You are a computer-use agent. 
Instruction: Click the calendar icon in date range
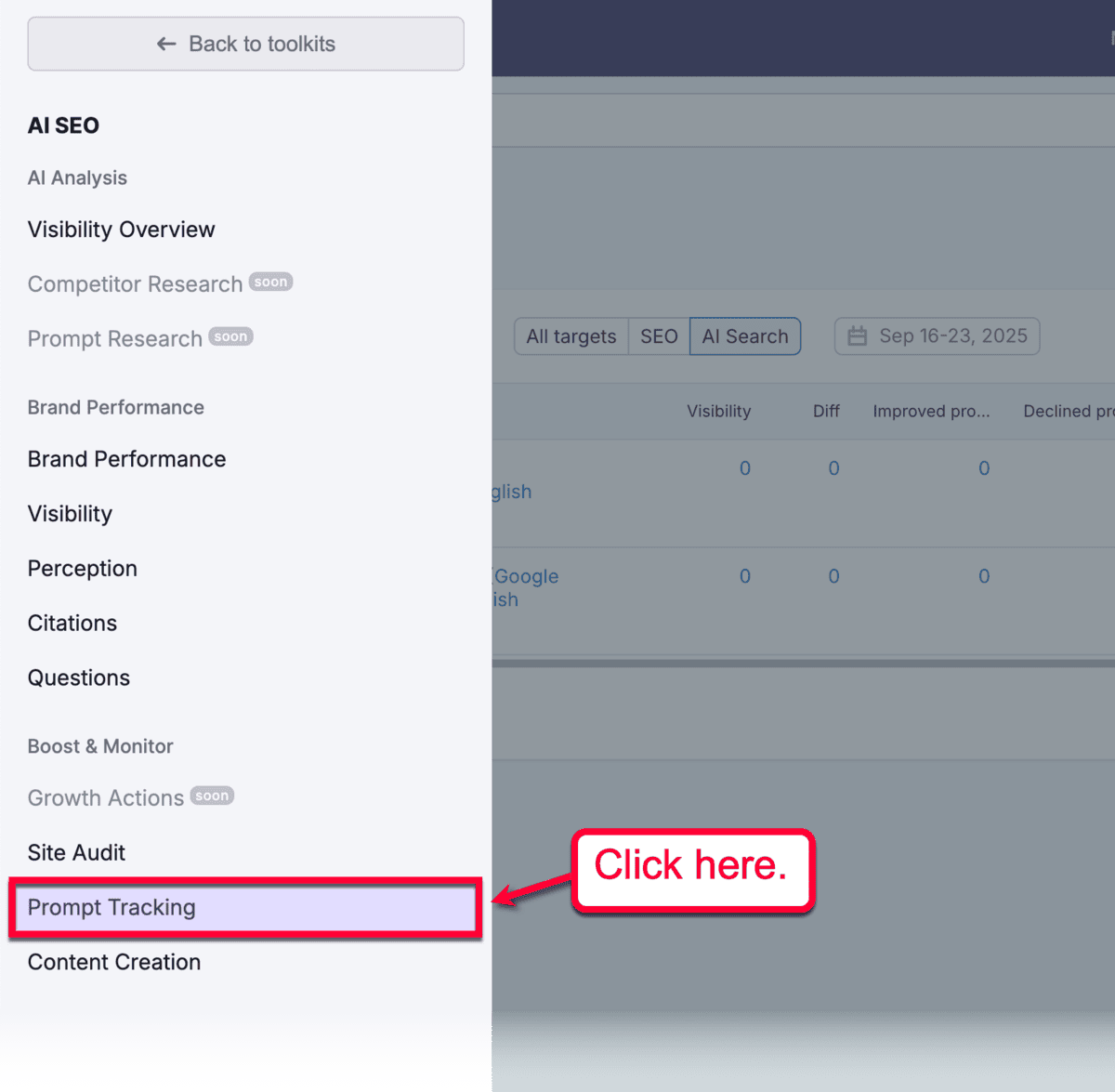click(857, 336)
